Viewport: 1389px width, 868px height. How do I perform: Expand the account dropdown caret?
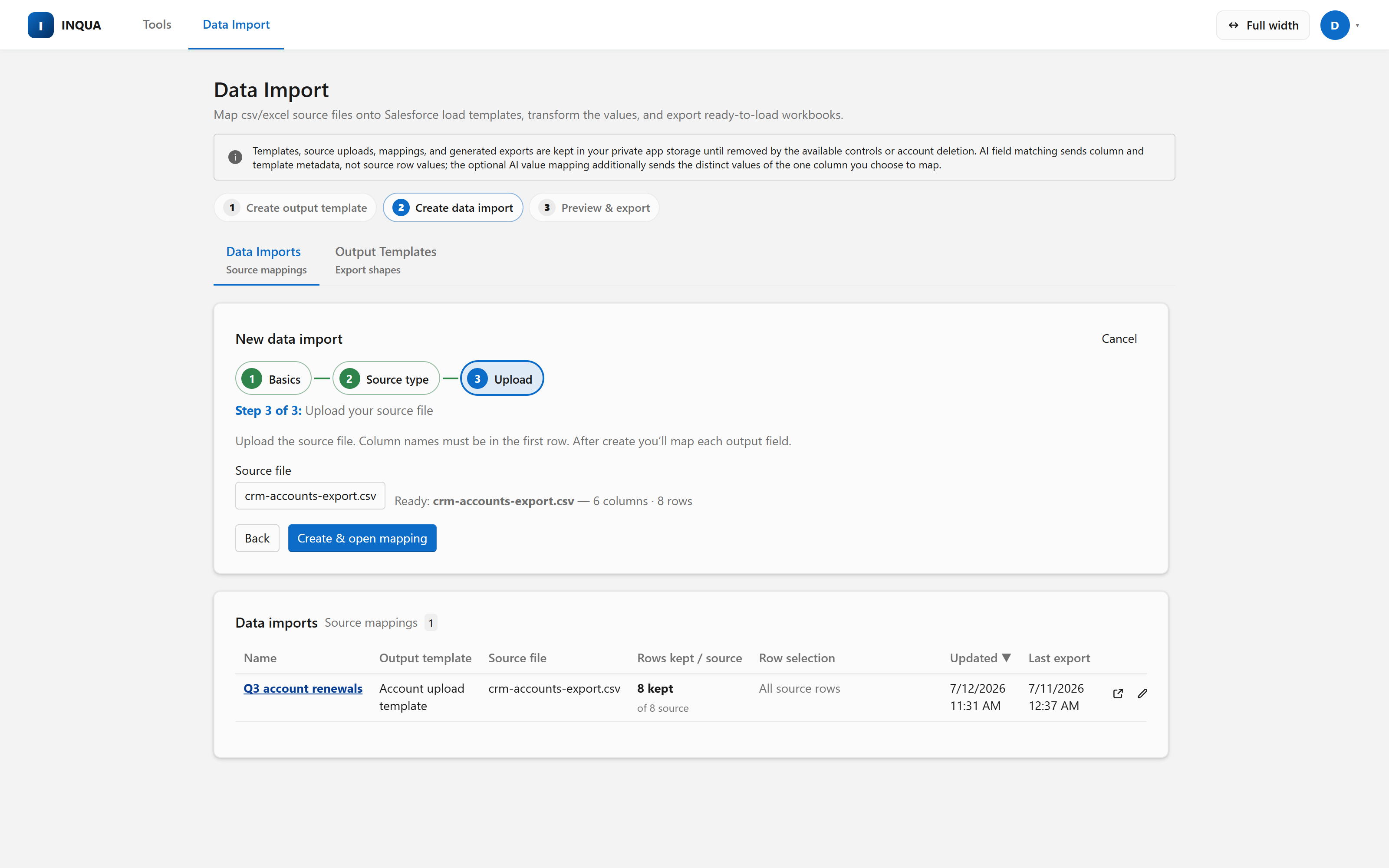tap(1357, 25)
